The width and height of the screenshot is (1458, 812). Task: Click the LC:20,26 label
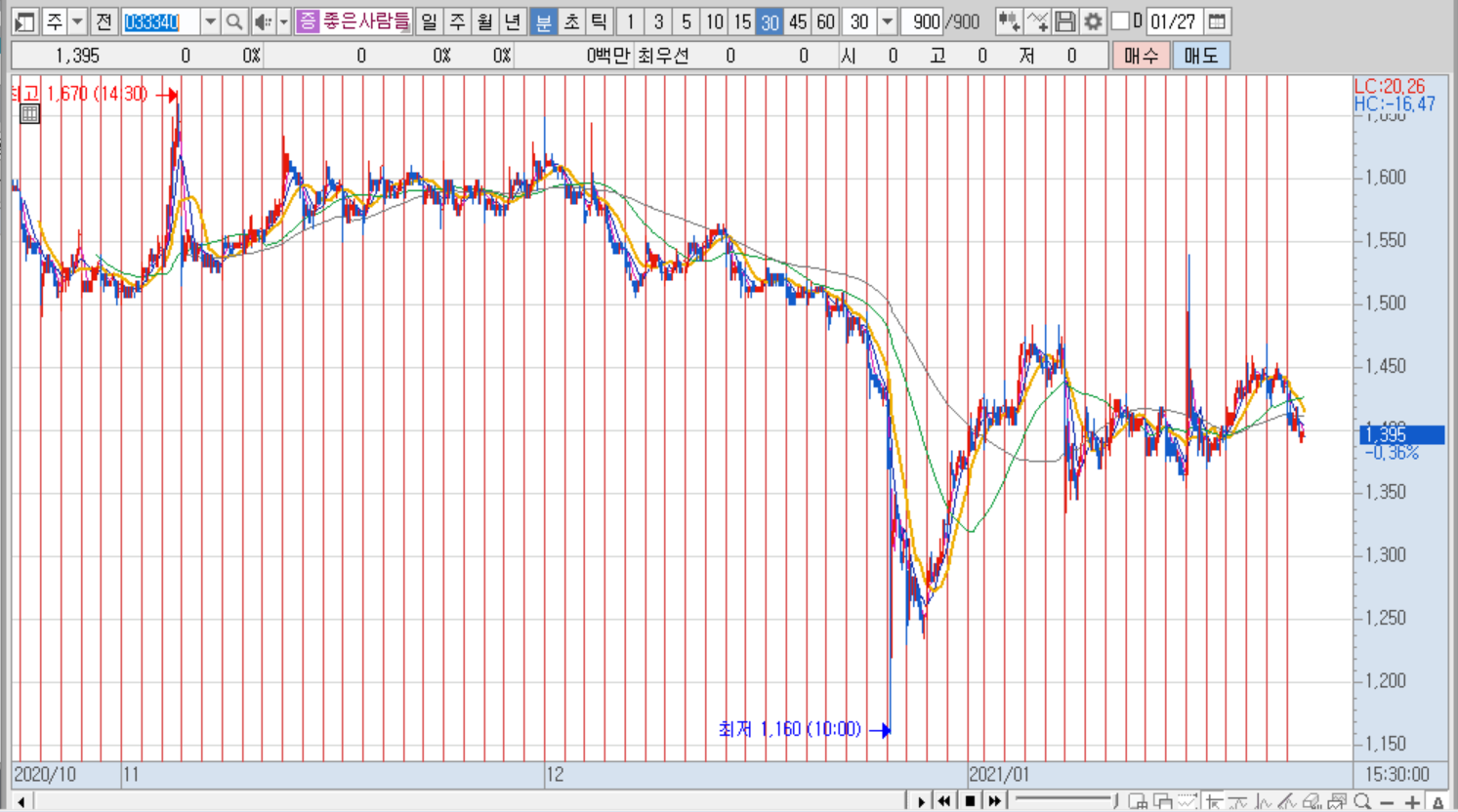(x=1391, y=86)
